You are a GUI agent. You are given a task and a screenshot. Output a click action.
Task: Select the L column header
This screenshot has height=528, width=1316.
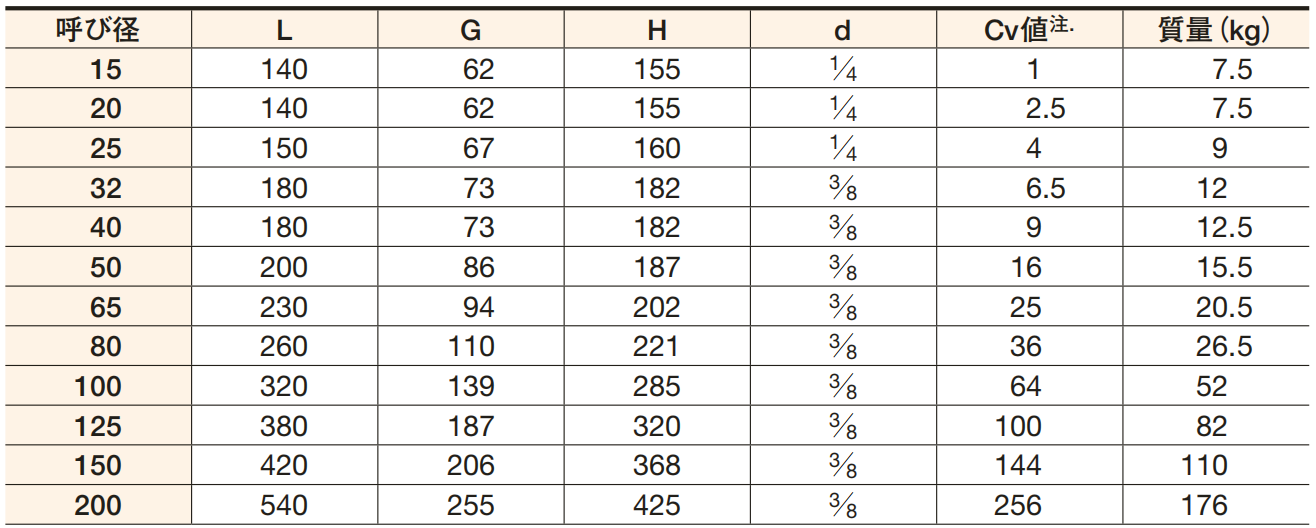tap(284, 30)
